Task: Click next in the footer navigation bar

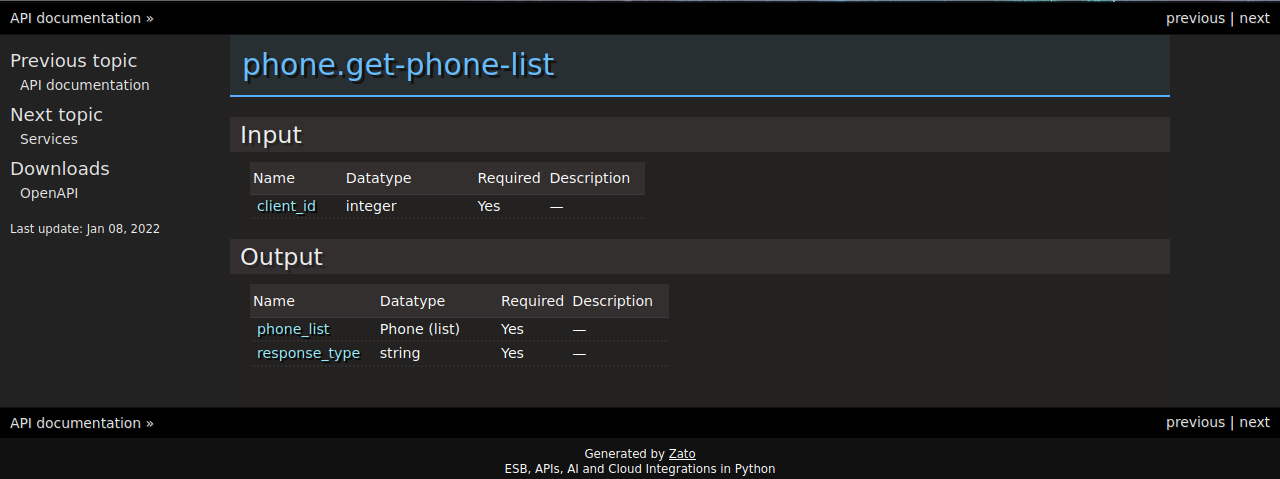Action: [1254, 422]
